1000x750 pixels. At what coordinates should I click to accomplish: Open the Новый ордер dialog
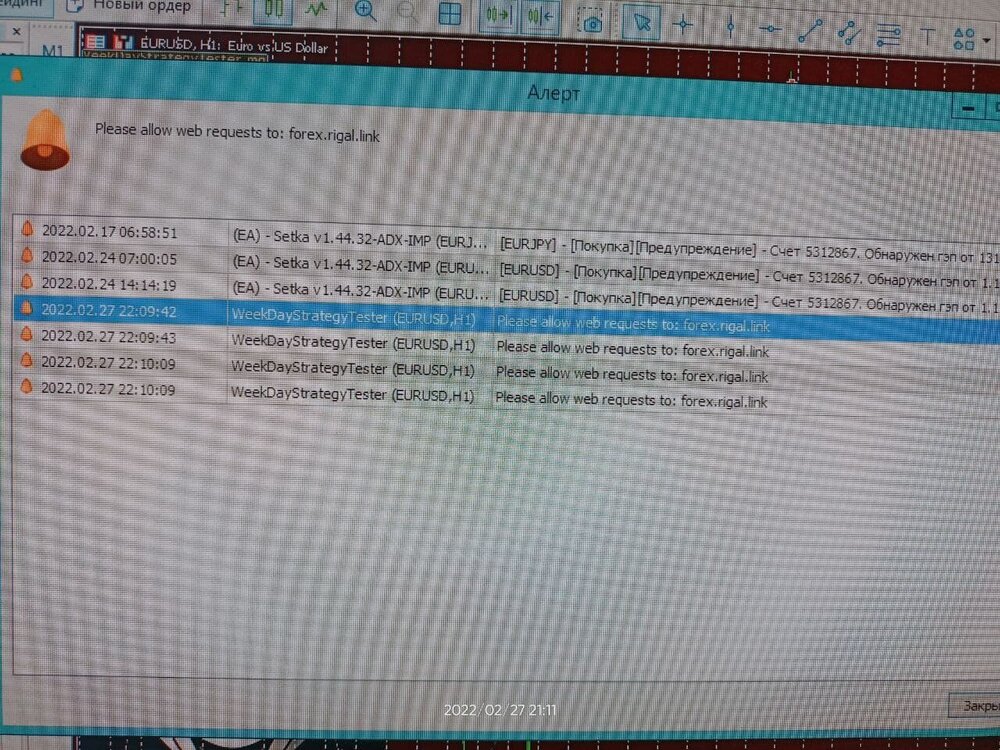[130, 6]
